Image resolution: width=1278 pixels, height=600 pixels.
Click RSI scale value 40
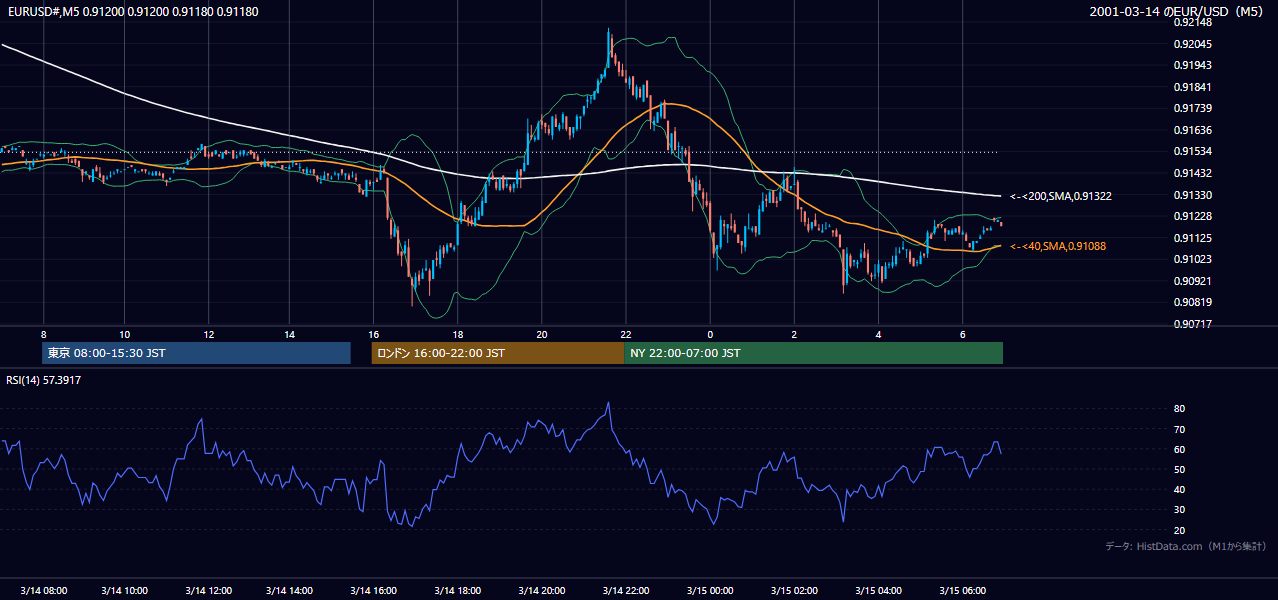coord(1179,489)
